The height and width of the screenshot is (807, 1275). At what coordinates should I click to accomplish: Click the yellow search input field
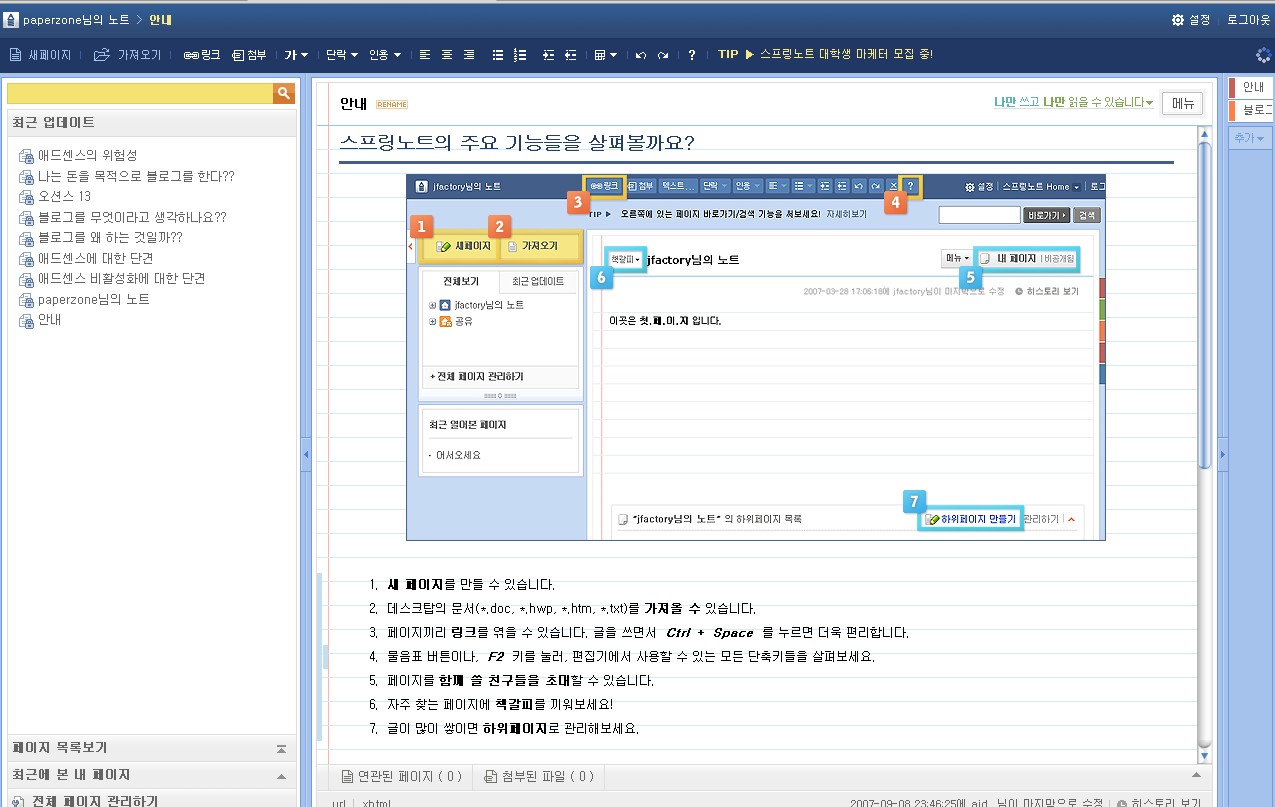coord(140,93)
